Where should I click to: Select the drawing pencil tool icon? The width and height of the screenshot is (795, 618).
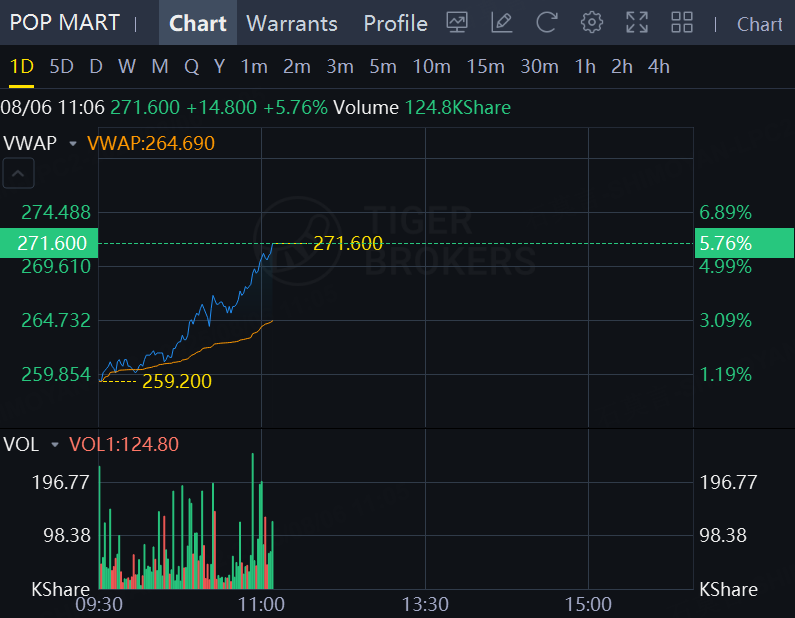pos(501,23)
